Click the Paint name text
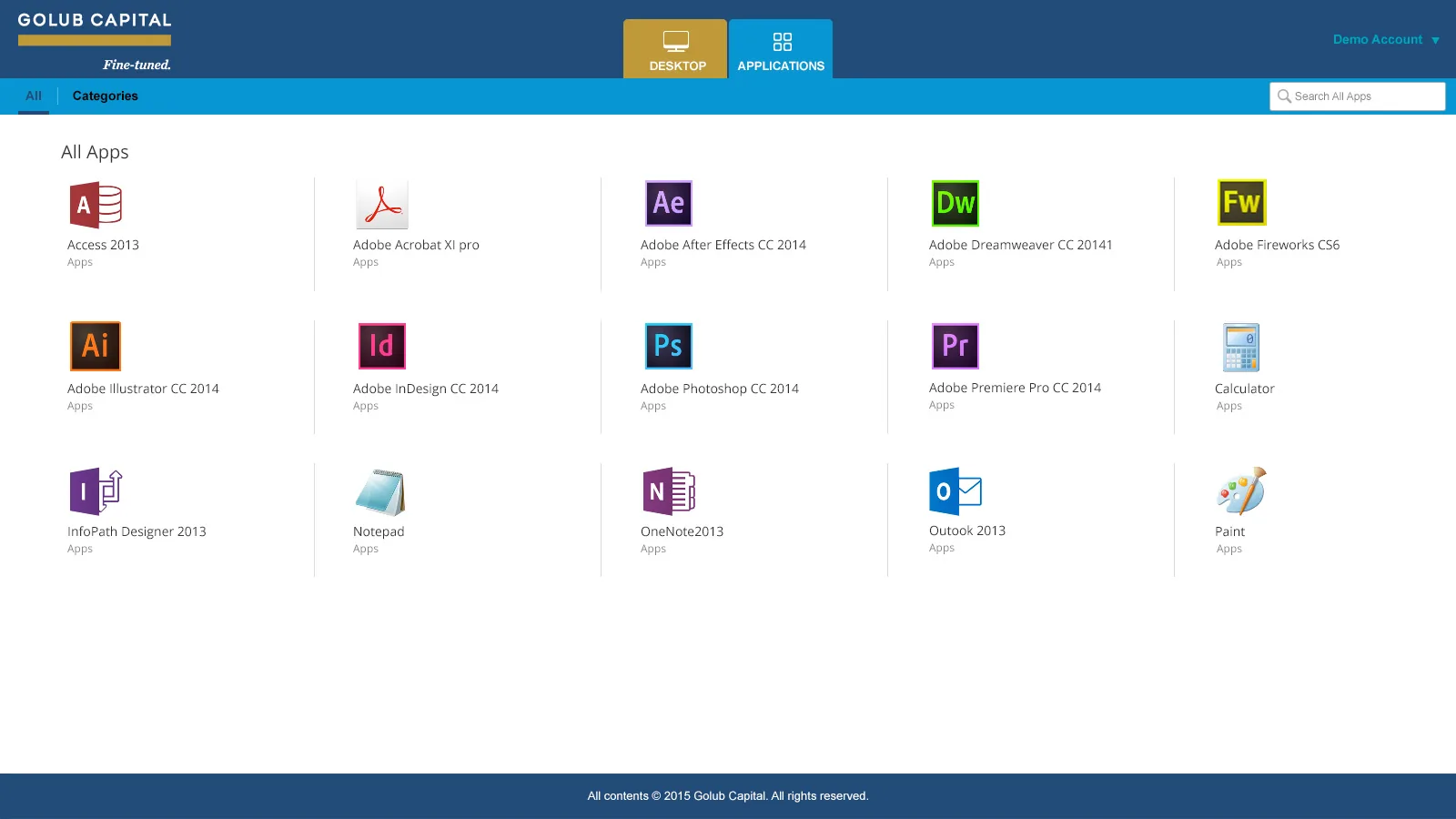 [x=1229, y=531]
